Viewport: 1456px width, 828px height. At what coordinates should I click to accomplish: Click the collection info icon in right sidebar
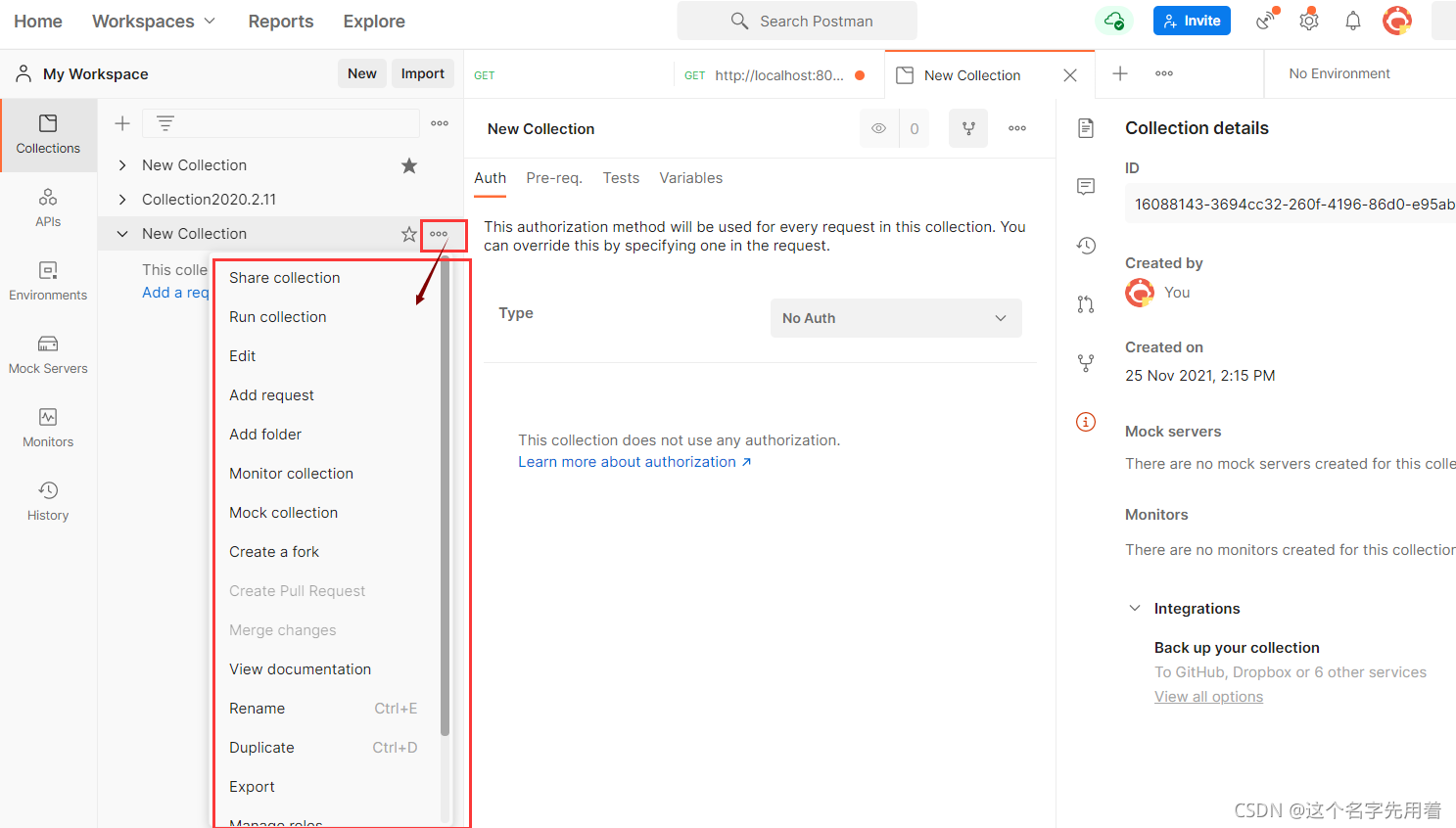[x=1086, y=422]
